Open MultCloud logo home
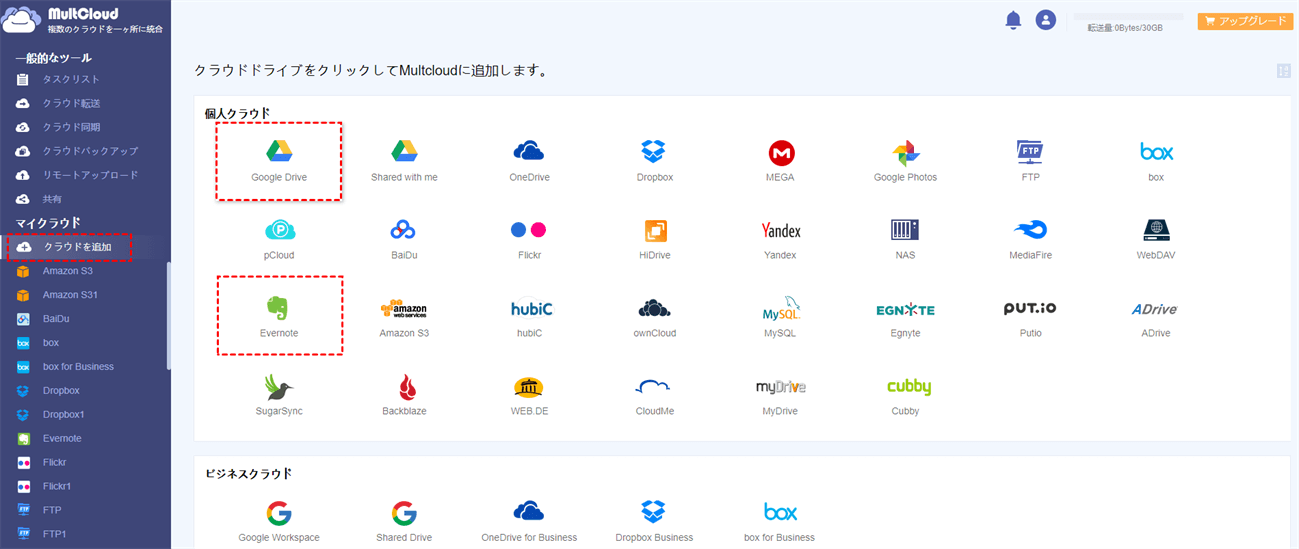Image resolution: width=1299 pixels, height=549 pixels. coord(83,19)
